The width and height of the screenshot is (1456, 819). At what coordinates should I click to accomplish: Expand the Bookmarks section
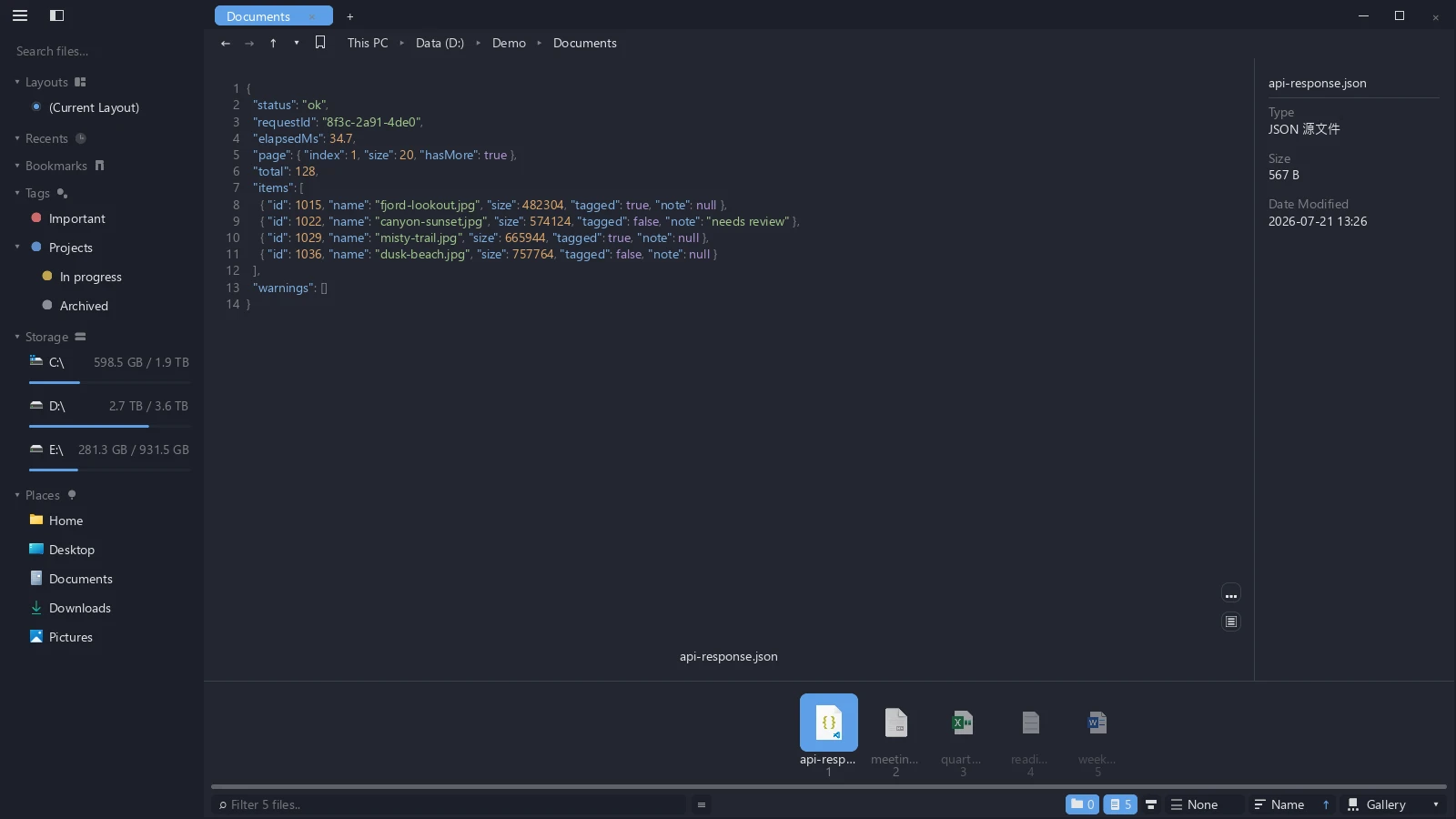coord(17,166)
